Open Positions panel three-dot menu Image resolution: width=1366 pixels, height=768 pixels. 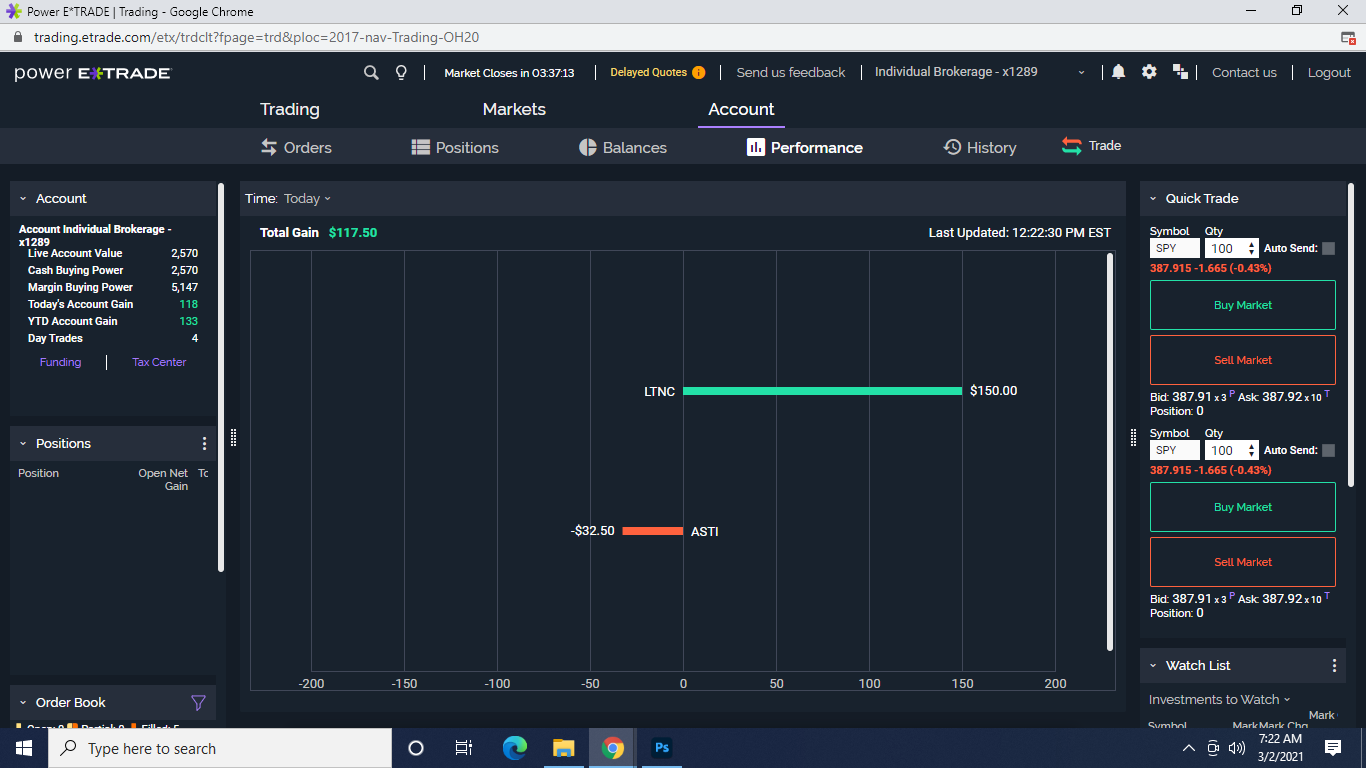click(205, 444)
